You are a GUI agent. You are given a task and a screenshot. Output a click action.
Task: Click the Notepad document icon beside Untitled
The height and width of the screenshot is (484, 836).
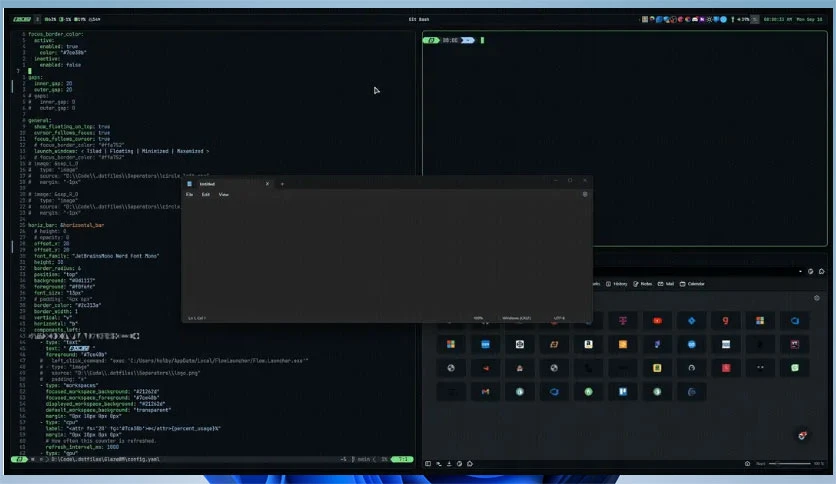tap(189, 184)
